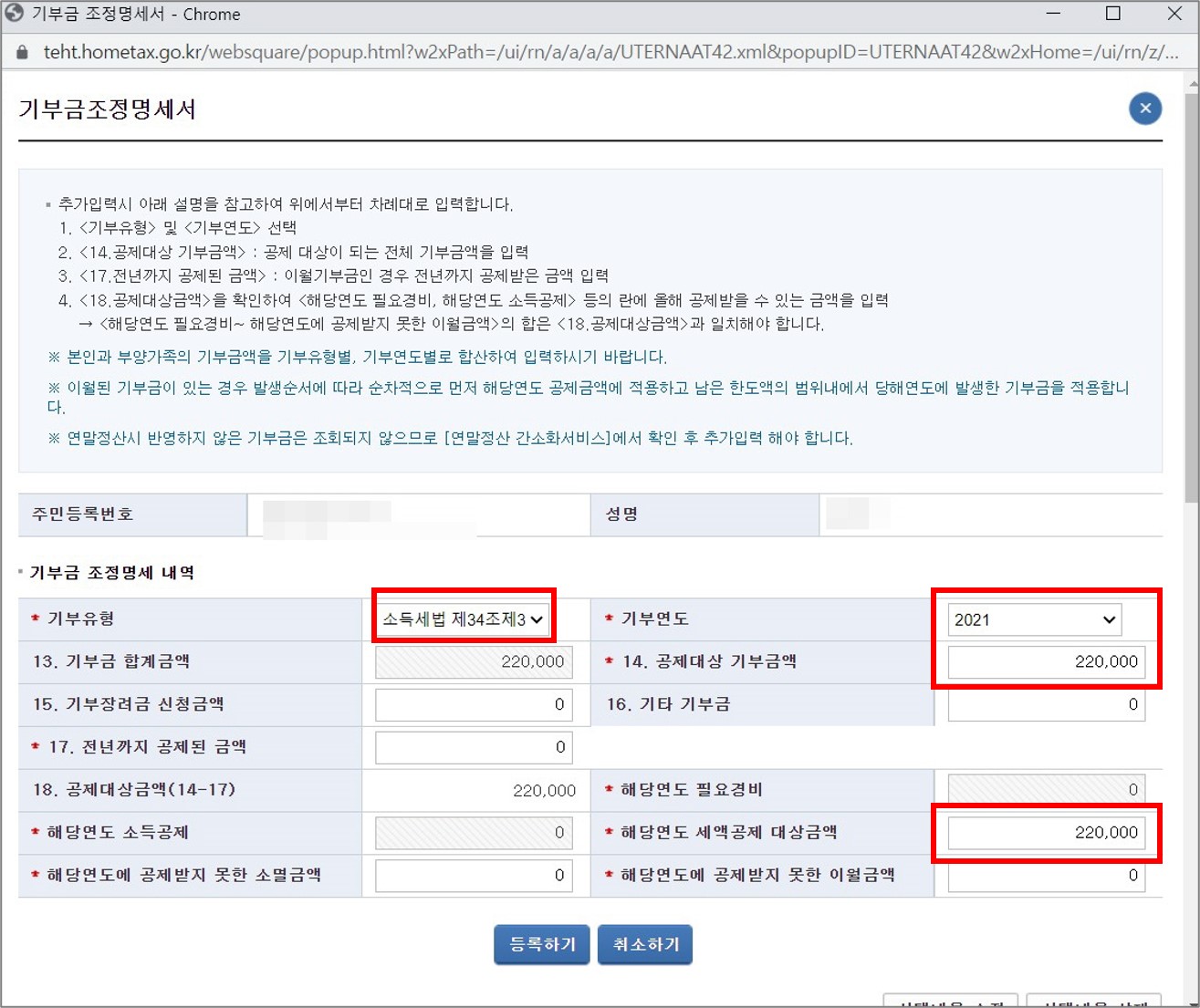Open the 기부유형 dropdown

pos(464,619)
